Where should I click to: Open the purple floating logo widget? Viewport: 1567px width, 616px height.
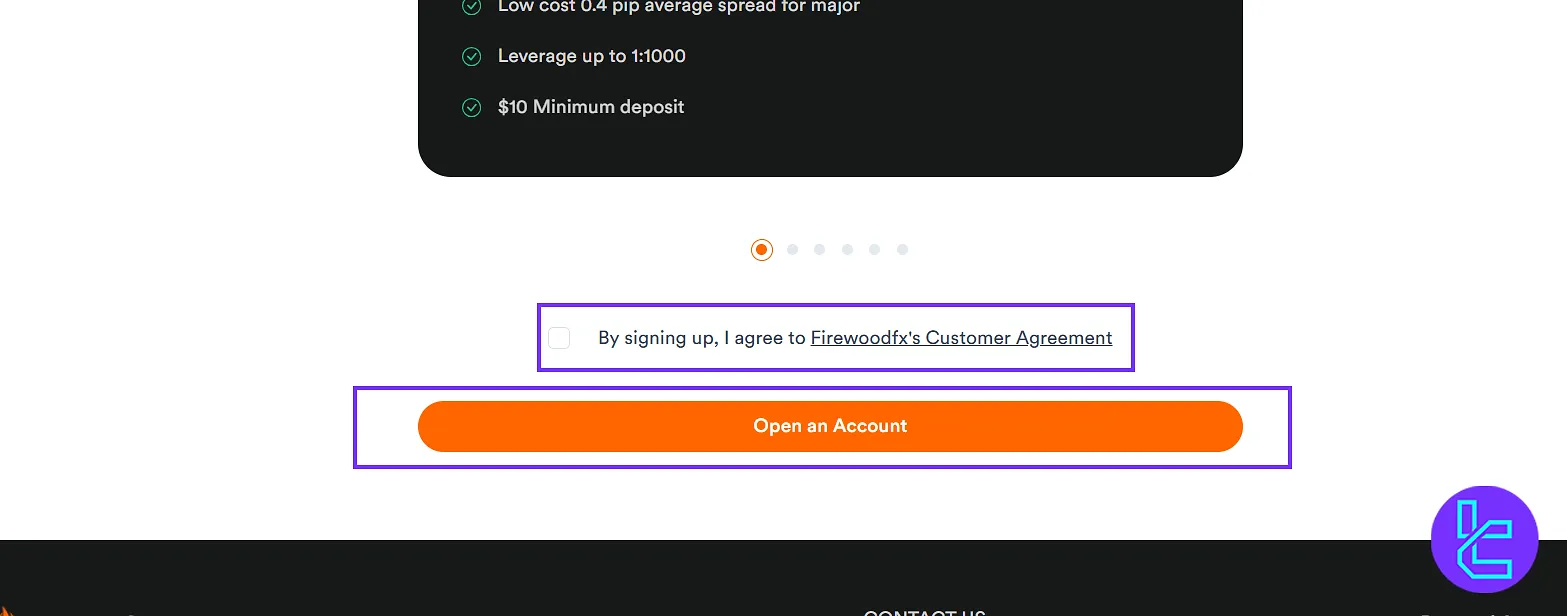pyautogui.click(x=1484, y=539)
